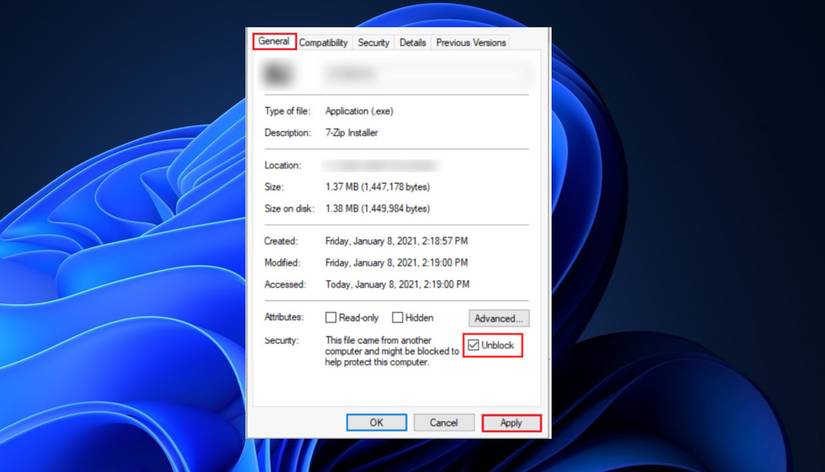Select the '7-Zip Installer' description text
This screenshot has height=472, width=825.
point(351,133)
